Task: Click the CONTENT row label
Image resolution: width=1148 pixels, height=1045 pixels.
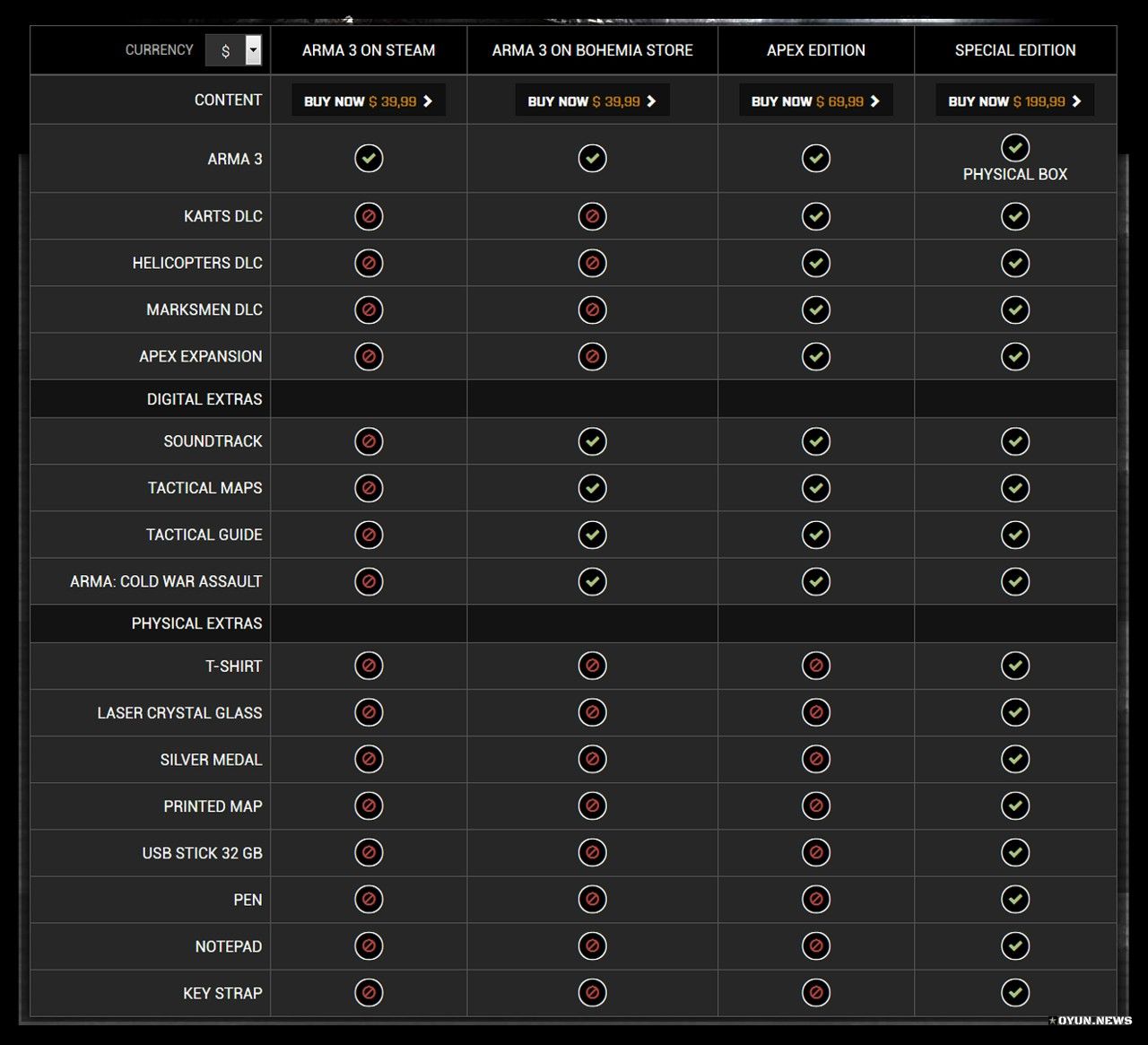Action: [229, 100]
